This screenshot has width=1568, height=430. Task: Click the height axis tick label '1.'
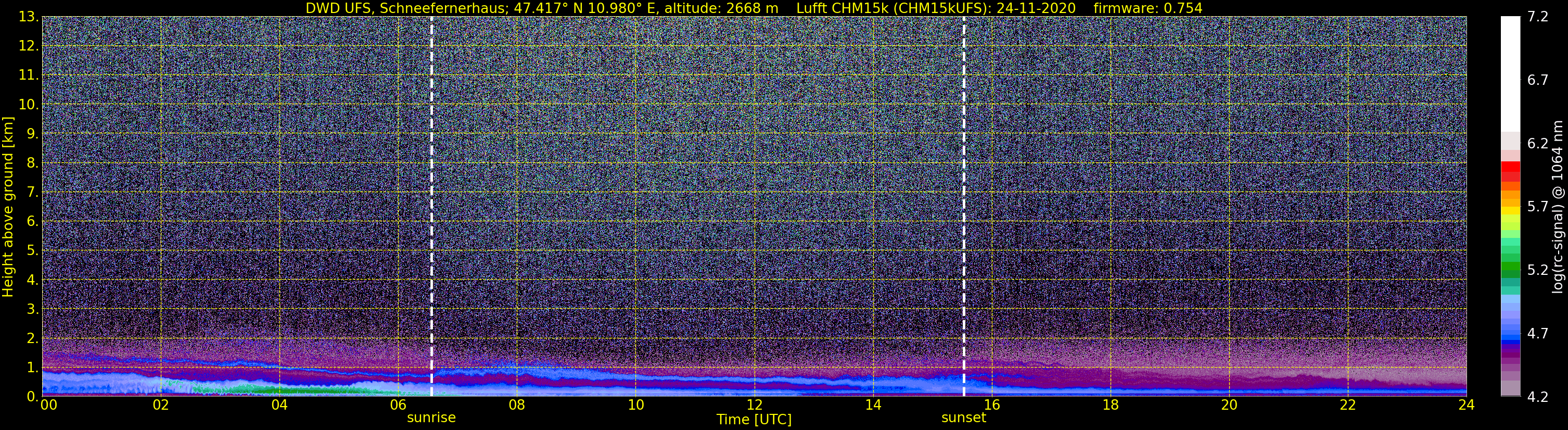(x=32, y=367)
